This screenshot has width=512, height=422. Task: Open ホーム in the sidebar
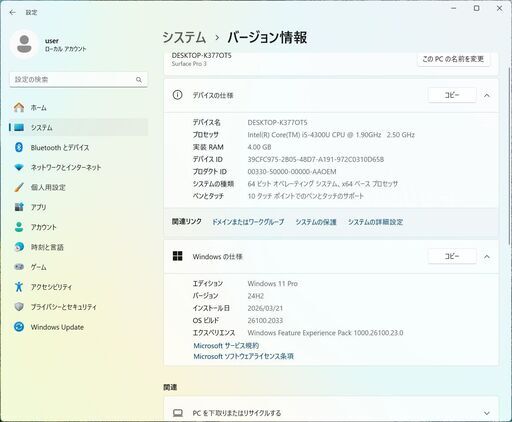click(78, 107)
